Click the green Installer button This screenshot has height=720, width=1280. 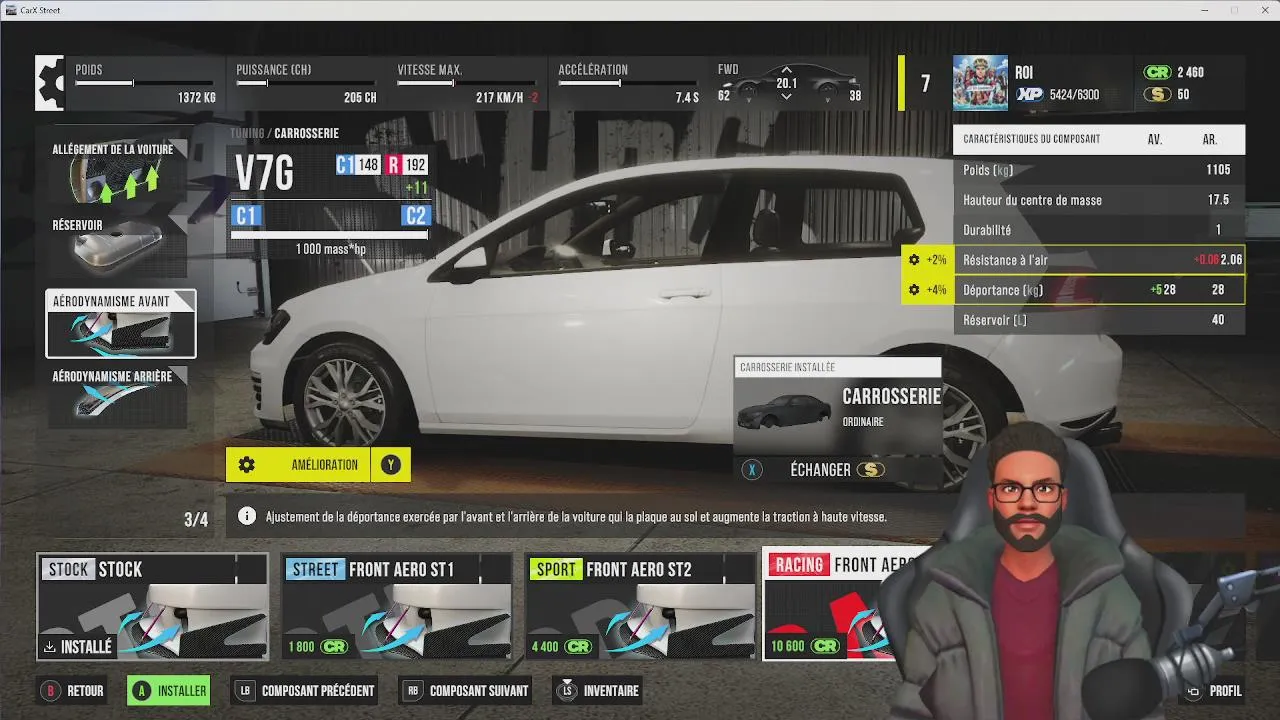[x=169, y=690]
